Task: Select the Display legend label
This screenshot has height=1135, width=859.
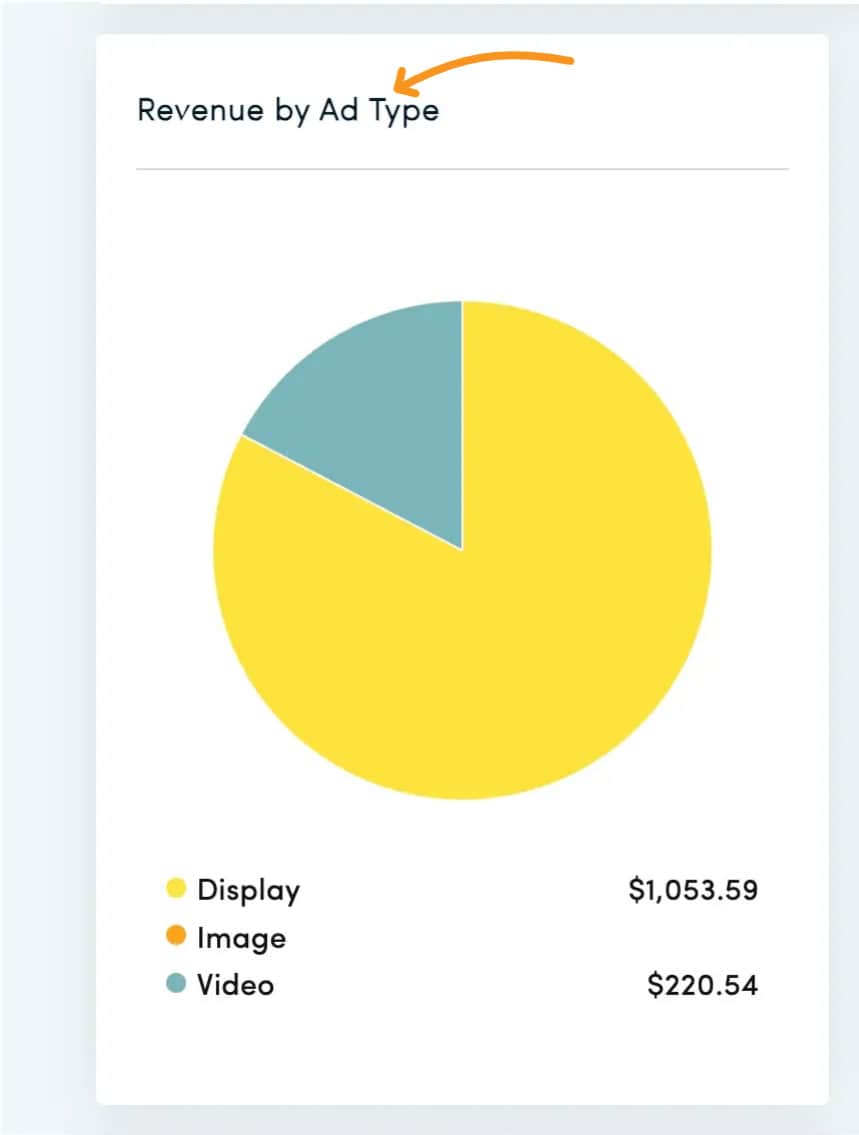Action: (x=248, y=890)
